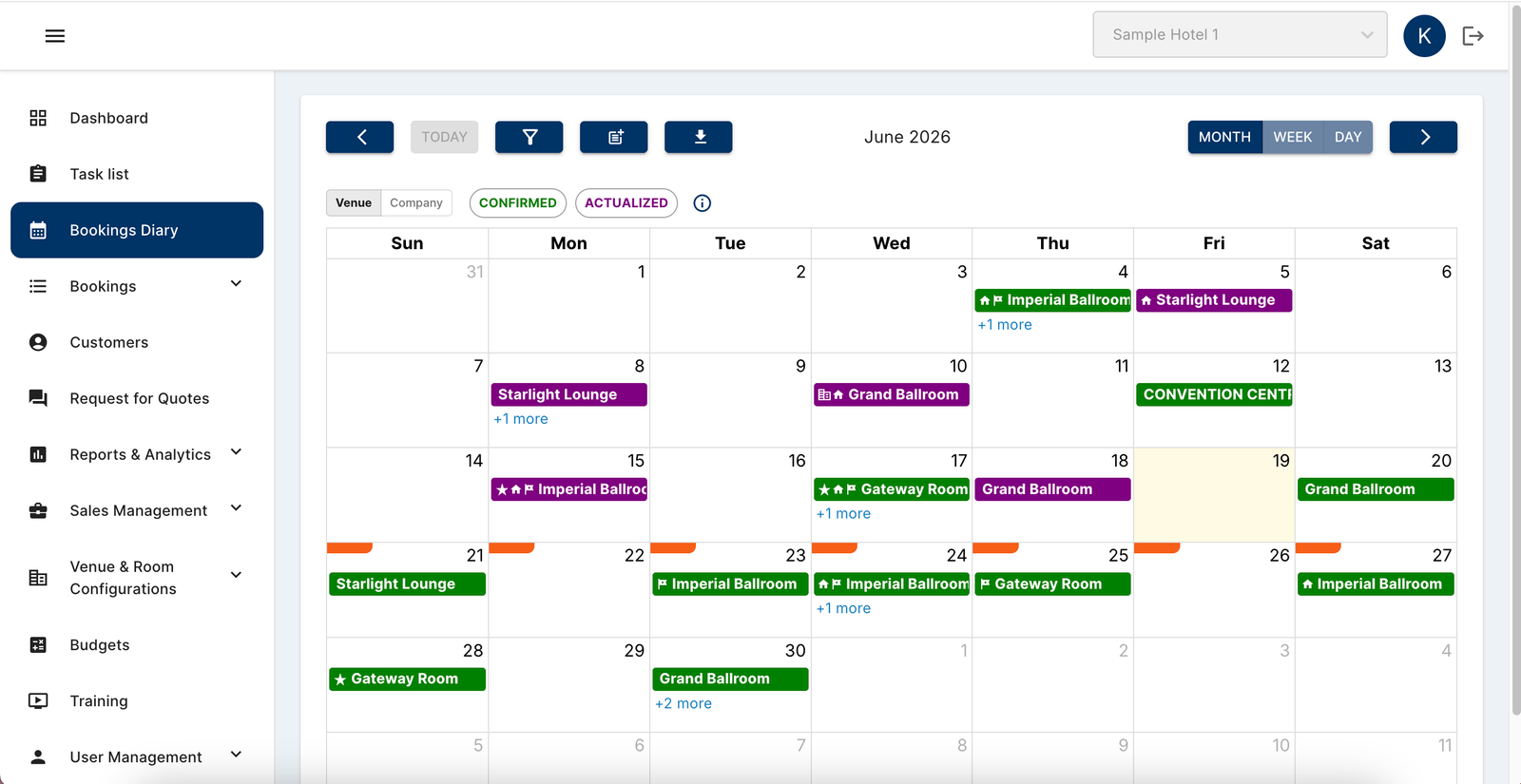
Task: Switch grouping to Venue
Action: coord(354,202)
